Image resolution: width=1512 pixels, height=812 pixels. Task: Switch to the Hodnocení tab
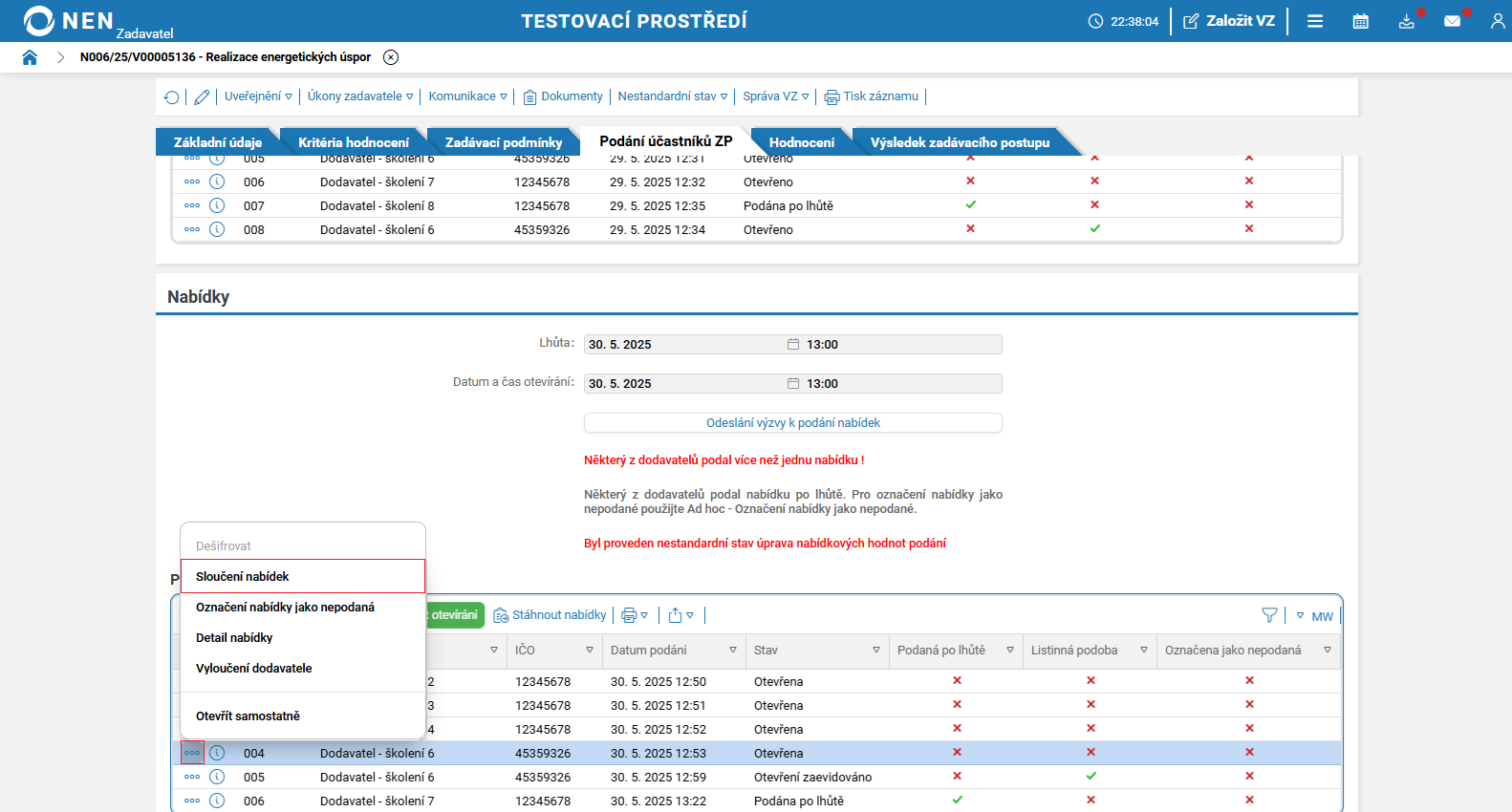801,142
